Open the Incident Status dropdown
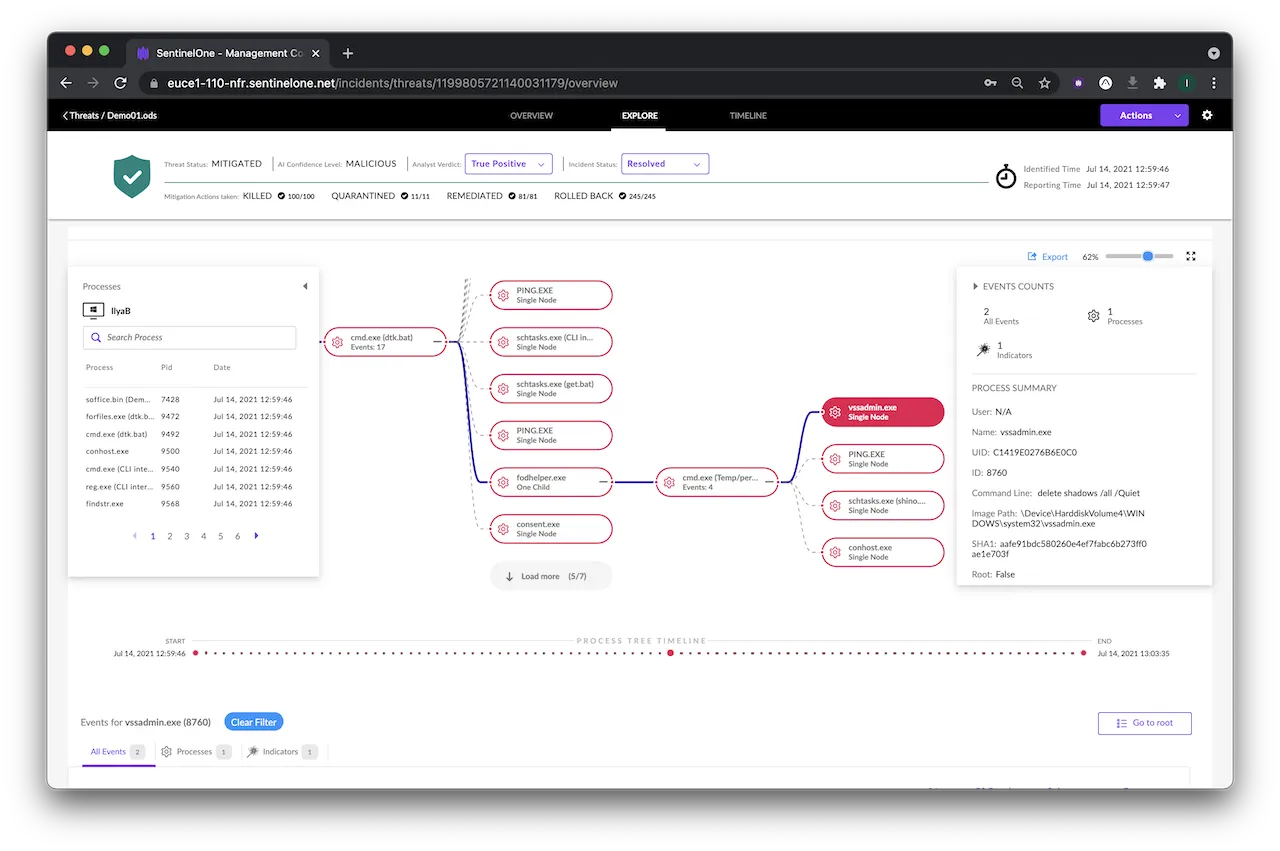 [x=665, y=164]
